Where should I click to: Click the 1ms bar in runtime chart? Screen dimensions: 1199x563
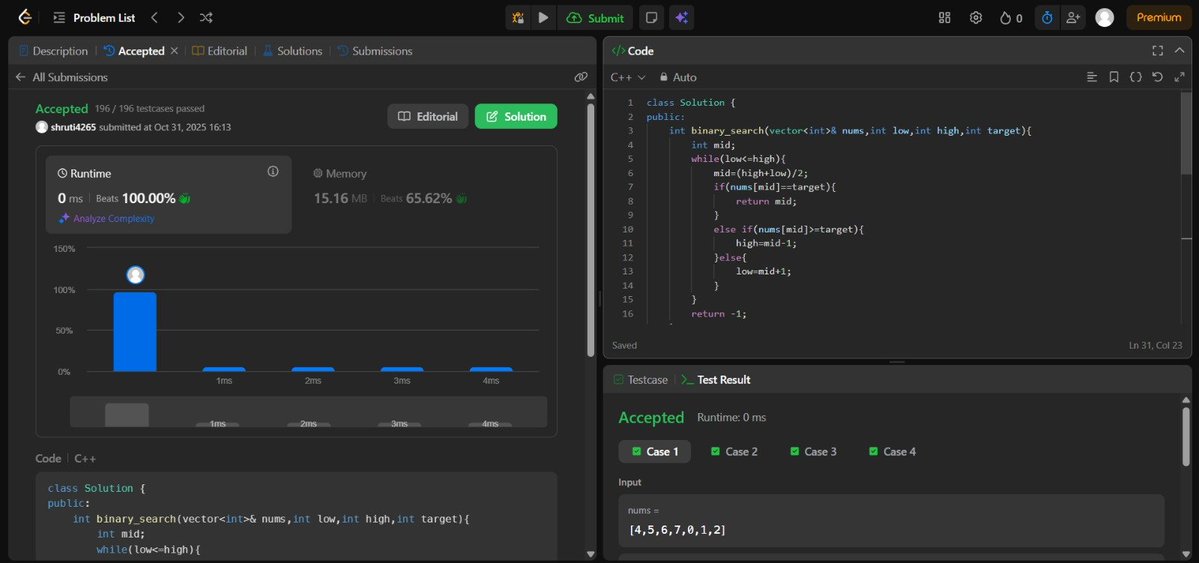click(224, 369)
